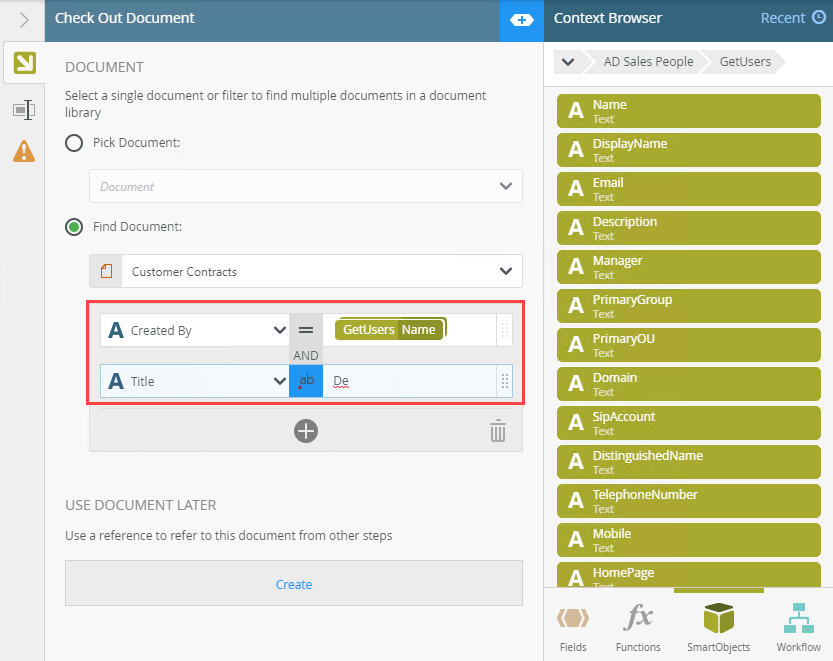This screenshot has height=661, width=833.
Task: Expand the Title field dropdown
Action: click(279, 381)
